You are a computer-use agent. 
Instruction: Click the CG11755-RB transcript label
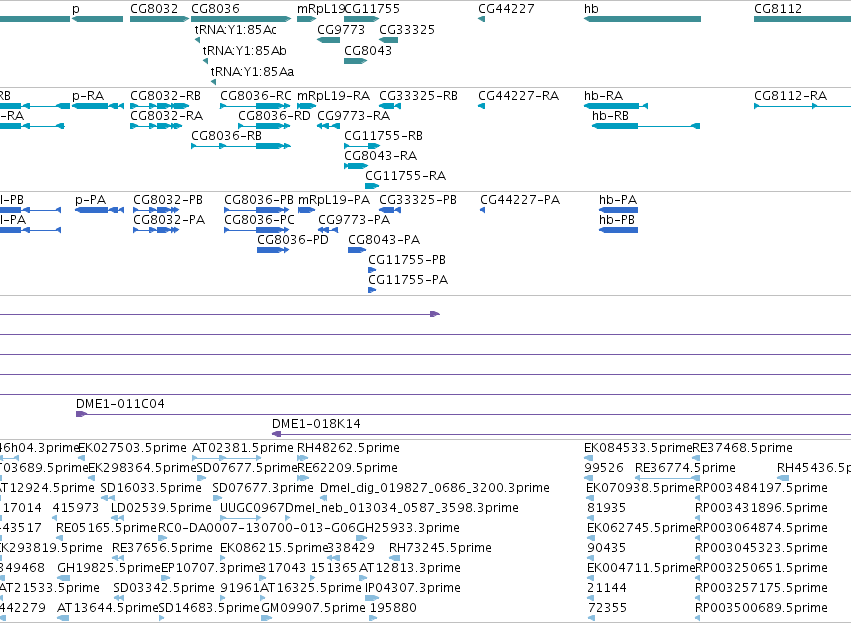[383, 136]
